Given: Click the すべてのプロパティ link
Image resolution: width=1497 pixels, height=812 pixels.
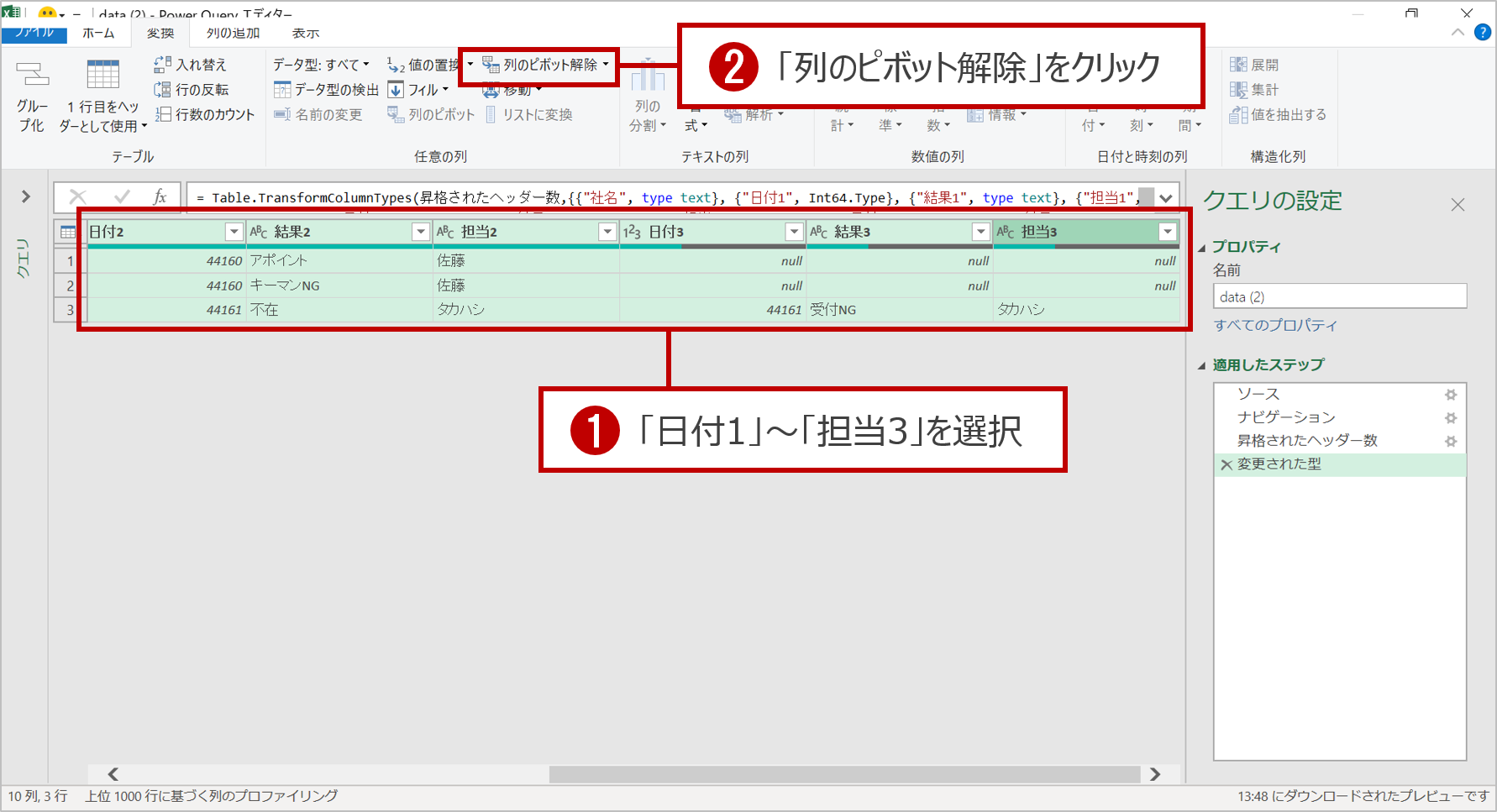Looking at the screenshot, I should click(x=1275, y=325).
